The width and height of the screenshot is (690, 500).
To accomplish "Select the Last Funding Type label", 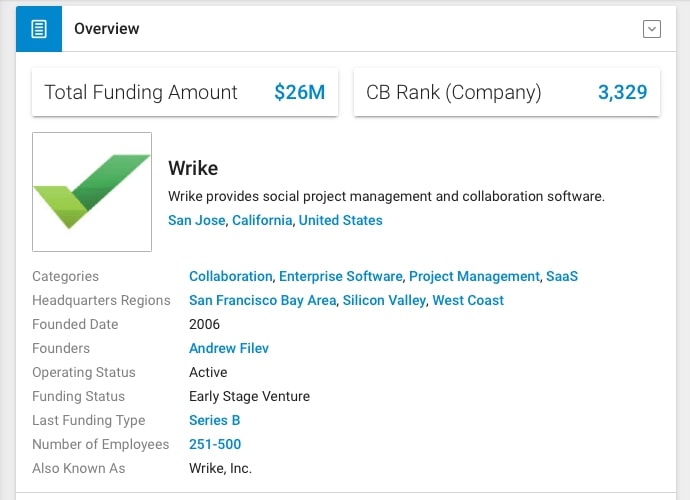I will (x=88, y=420).
